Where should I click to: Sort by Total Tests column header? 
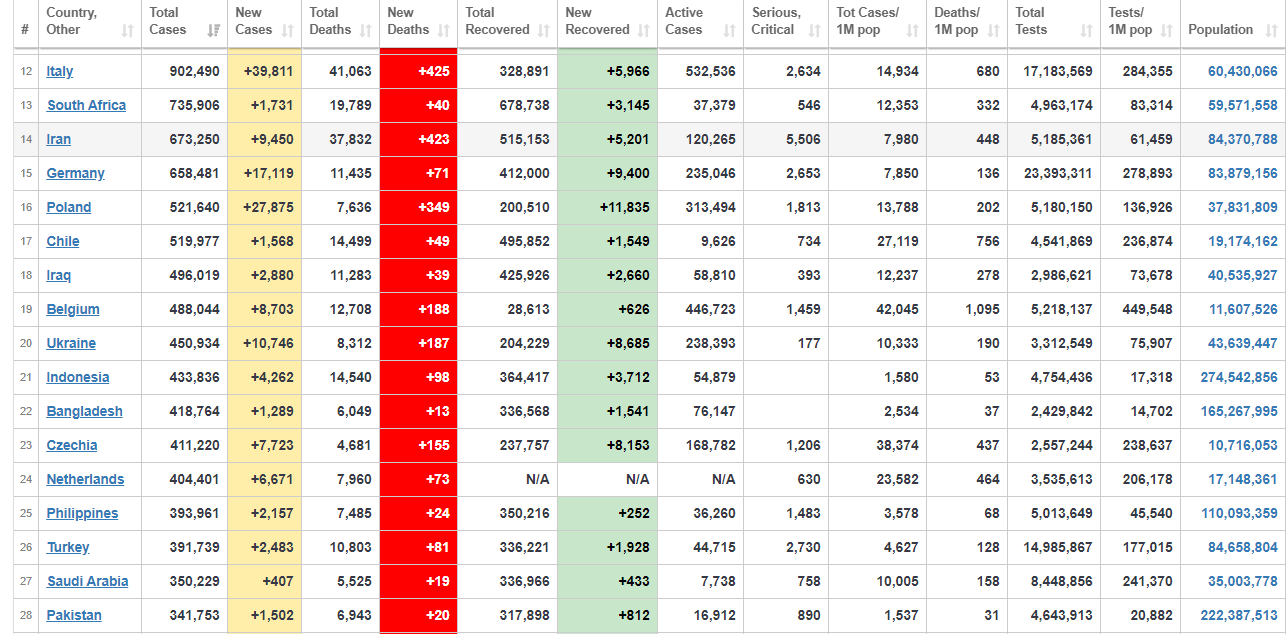click(x=1053, y=22)
